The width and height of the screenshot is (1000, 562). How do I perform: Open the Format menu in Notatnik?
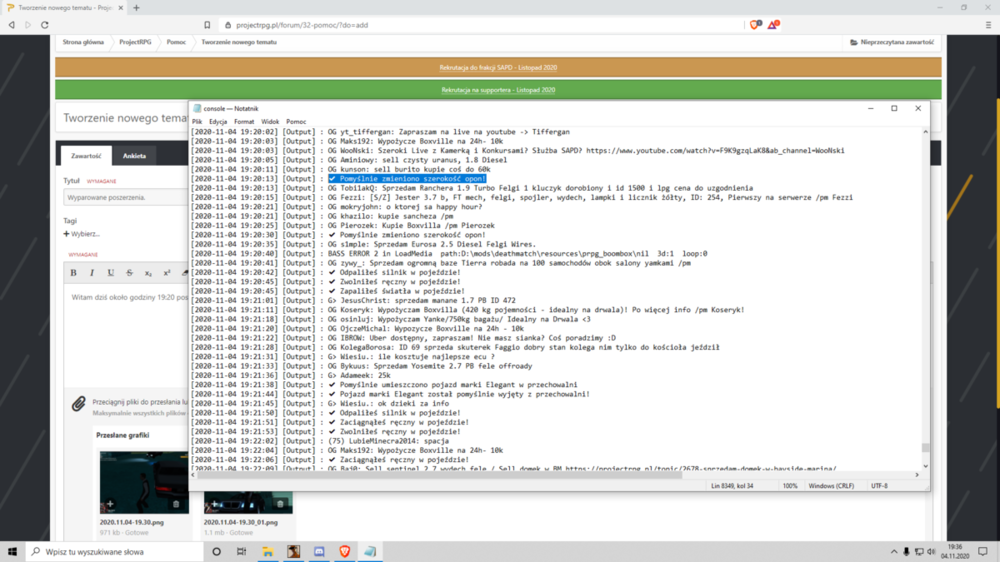[x=244, y=122]
